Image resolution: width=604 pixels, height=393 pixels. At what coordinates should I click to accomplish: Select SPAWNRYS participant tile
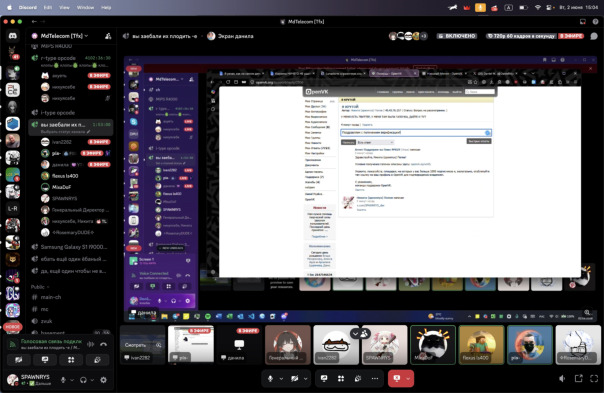point(384,344)
